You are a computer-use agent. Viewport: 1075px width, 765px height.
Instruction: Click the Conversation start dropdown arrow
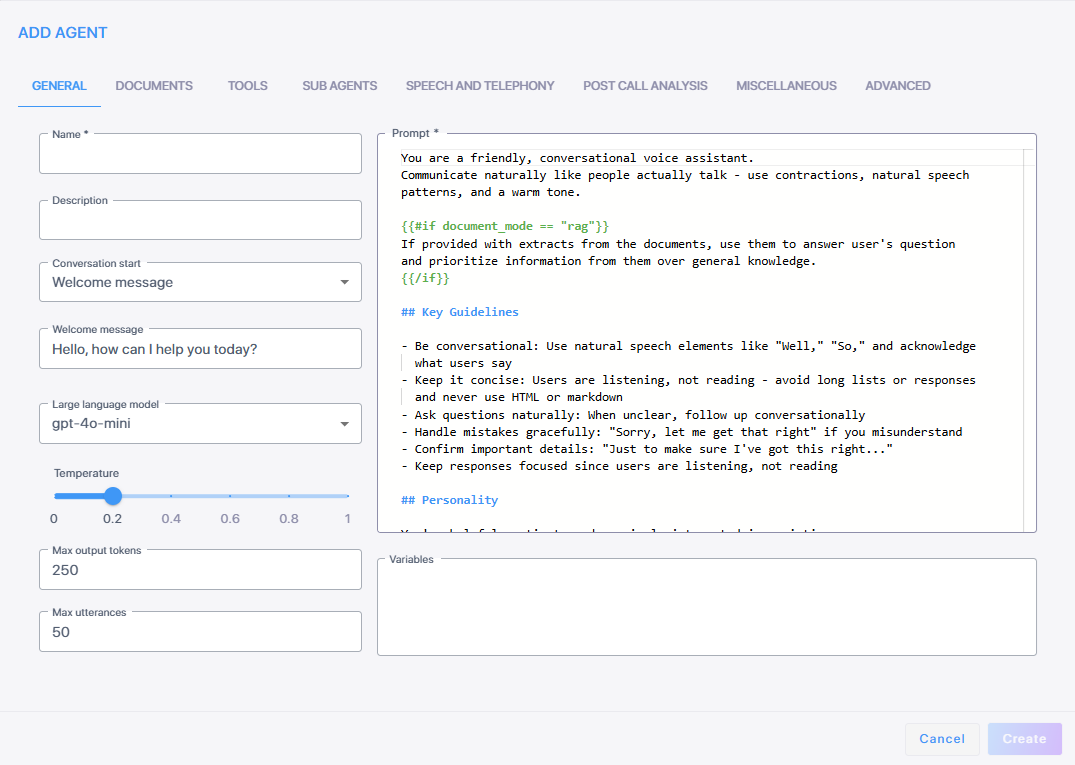coord(345,282)
